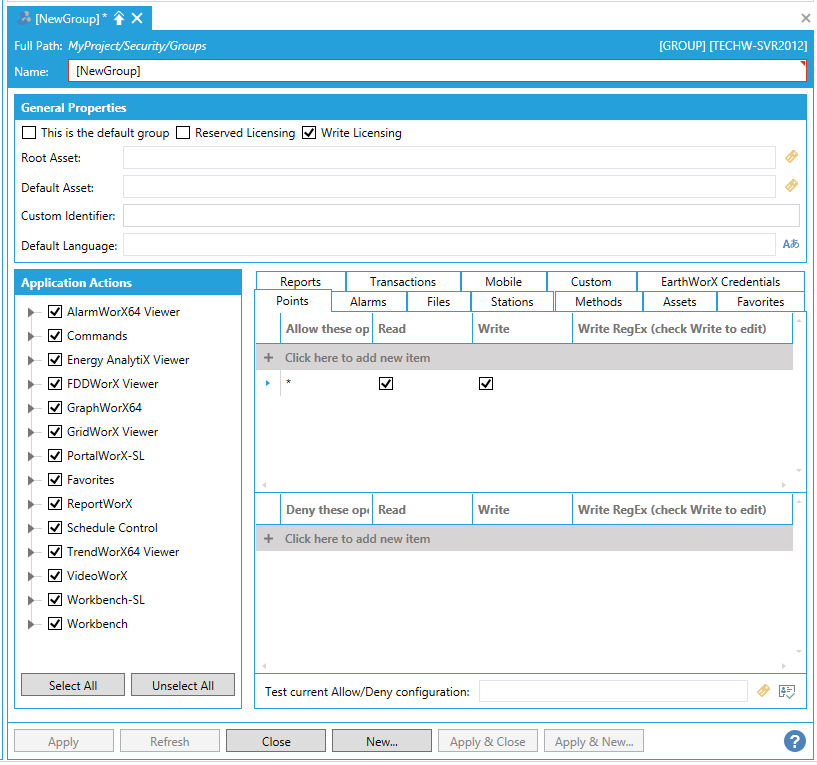Expand the Workbench-SL tree node
Viewport: 817px width, 765px height.
click(x=32, y=600)
